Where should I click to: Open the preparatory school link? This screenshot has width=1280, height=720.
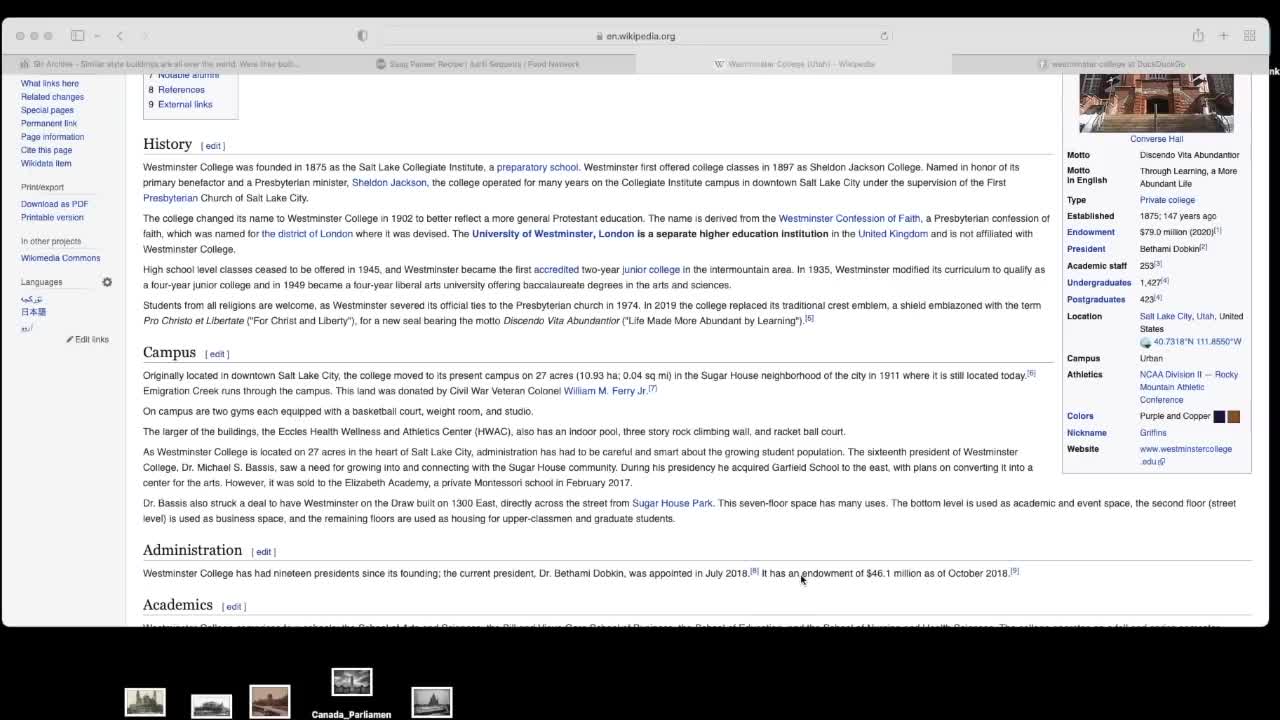coord(537,167)
